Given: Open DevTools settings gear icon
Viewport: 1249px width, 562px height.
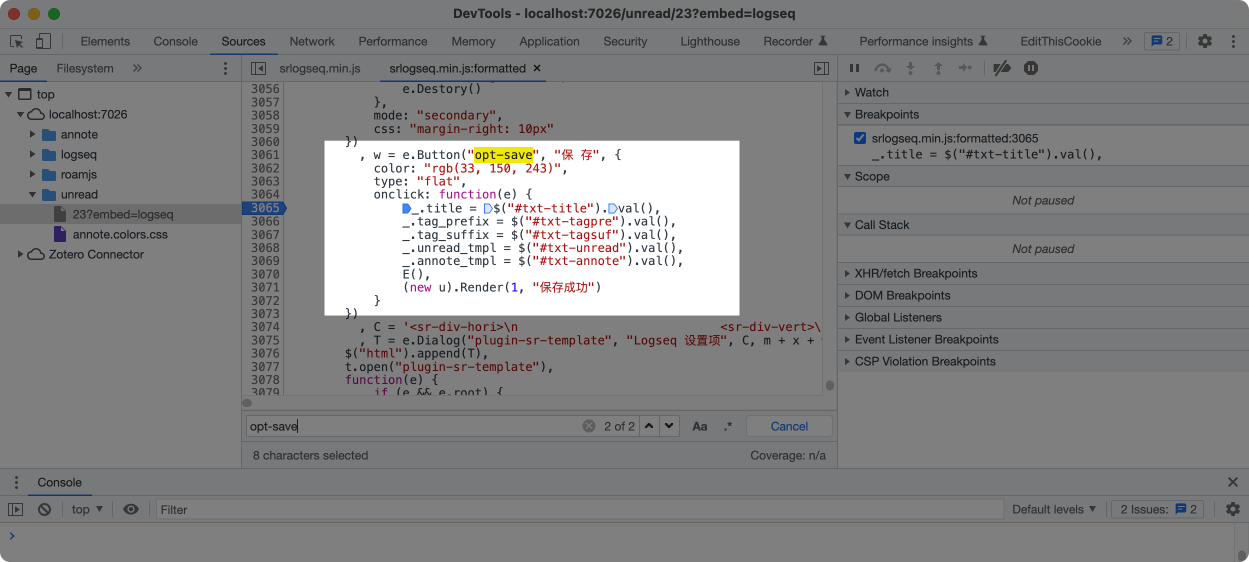Looking at the screenshot, I should click(x=1205, y=41).
